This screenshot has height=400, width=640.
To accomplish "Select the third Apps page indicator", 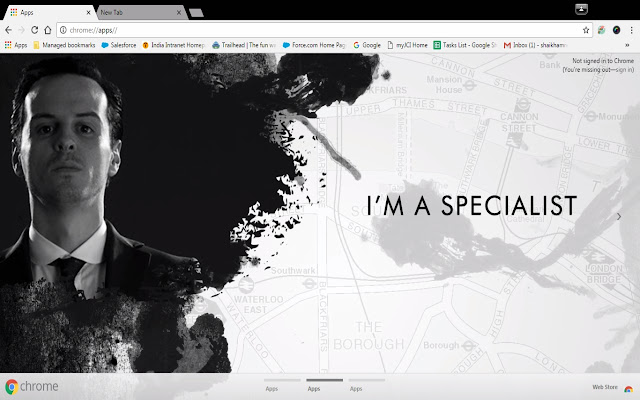I will (367, 385).
